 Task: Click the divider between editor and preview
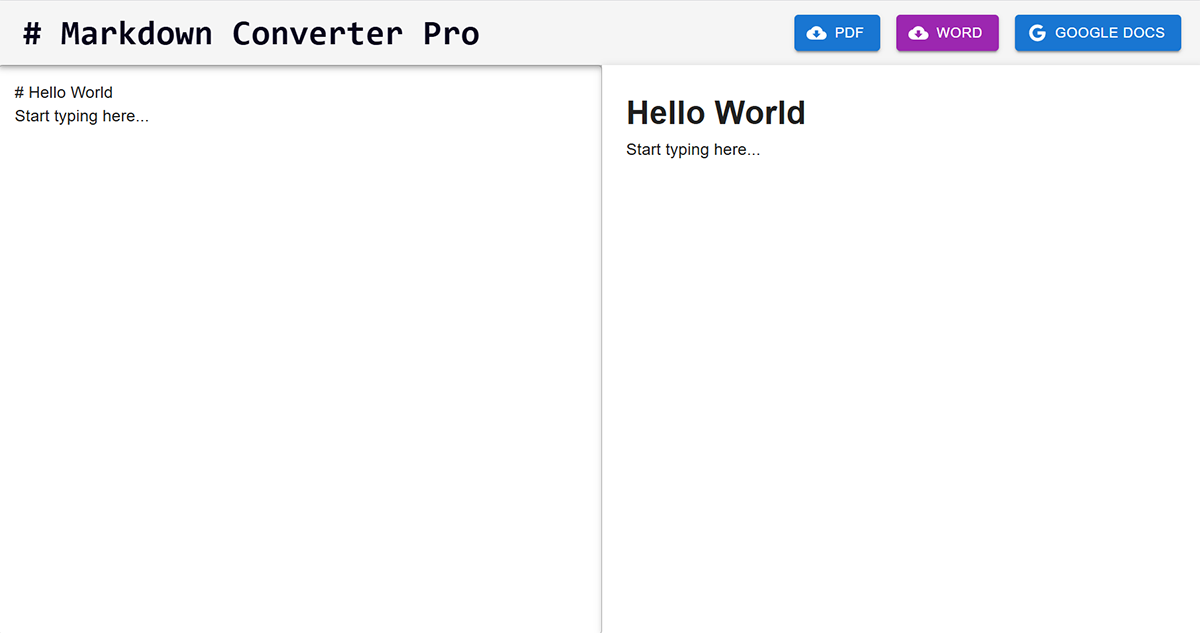pyautogui.click(x=602, y=350)
